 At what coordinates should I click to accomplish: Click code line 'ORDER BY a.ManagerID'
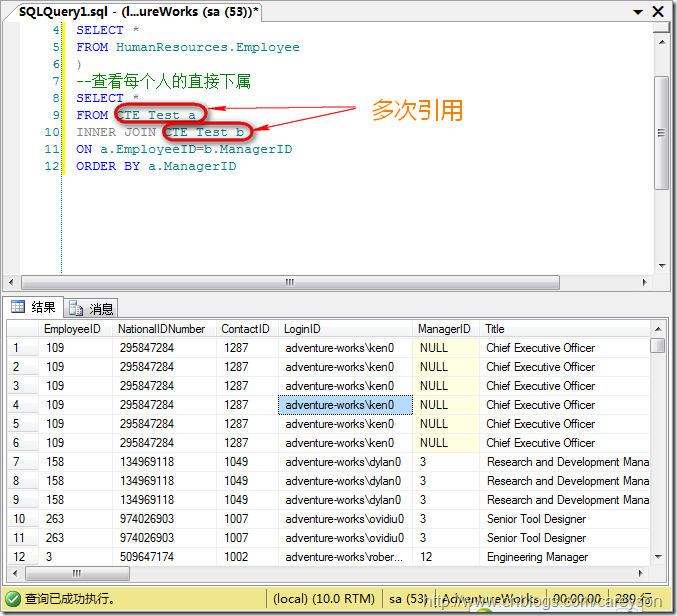pos(156,166)
